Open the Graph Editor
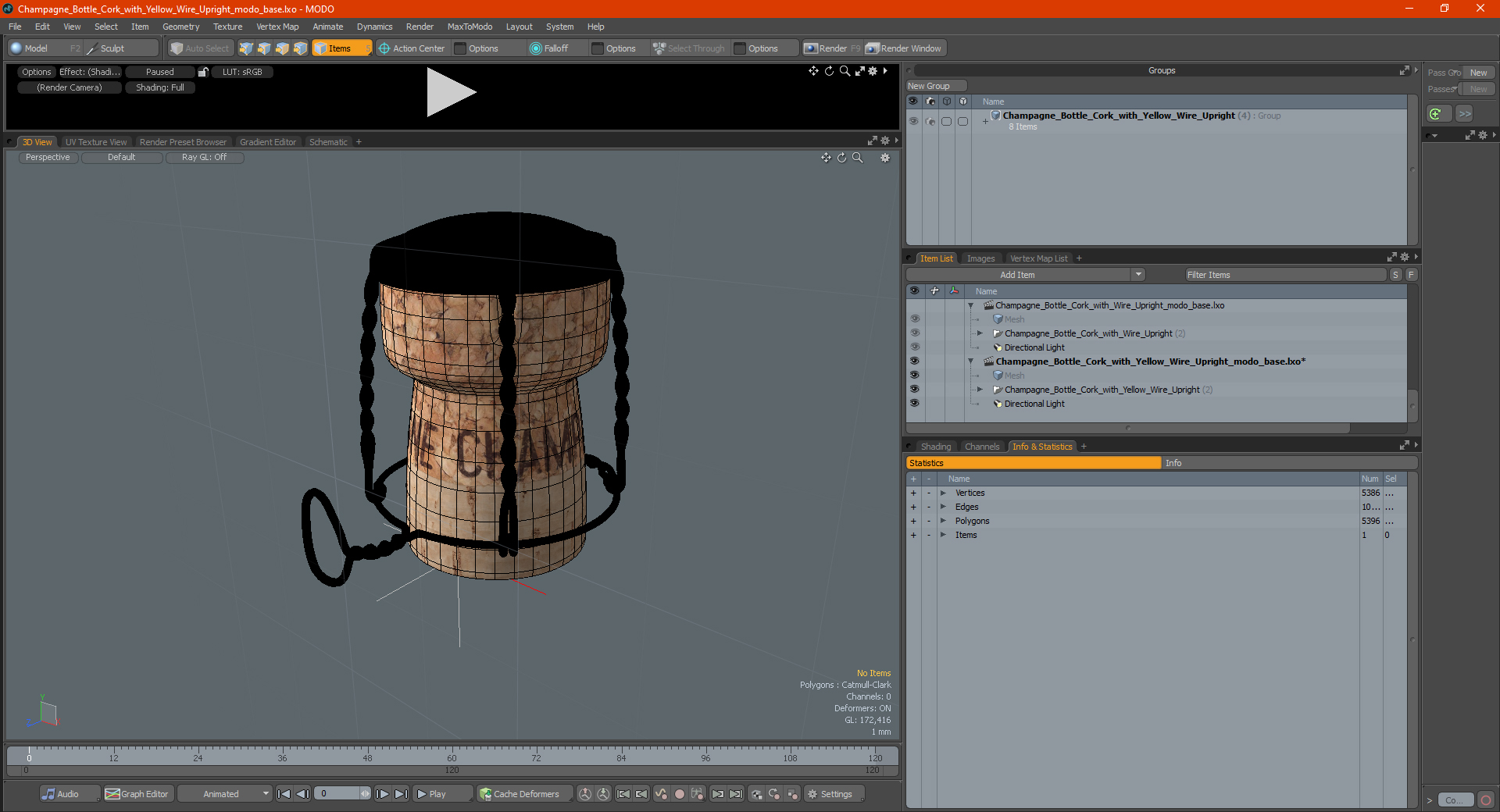1500x812 pixels. pyautogui.click(x=137, y=794)
